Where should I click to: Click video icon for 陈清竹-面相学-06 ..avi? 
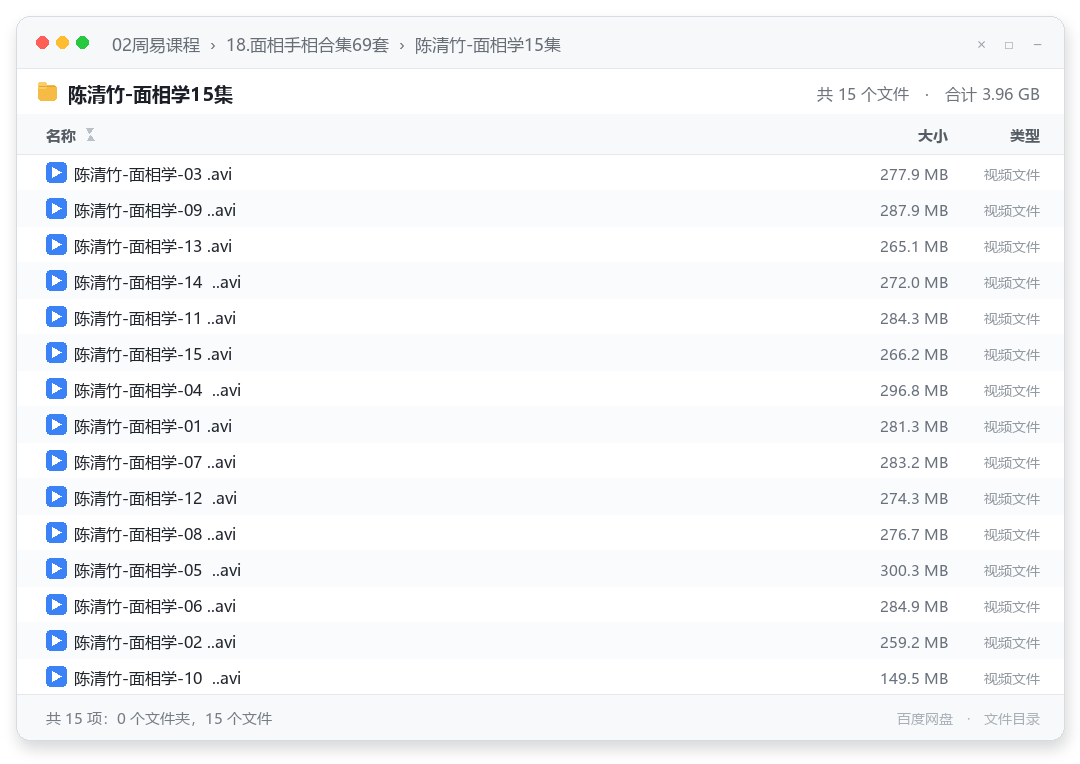click(x=56, y=605)
